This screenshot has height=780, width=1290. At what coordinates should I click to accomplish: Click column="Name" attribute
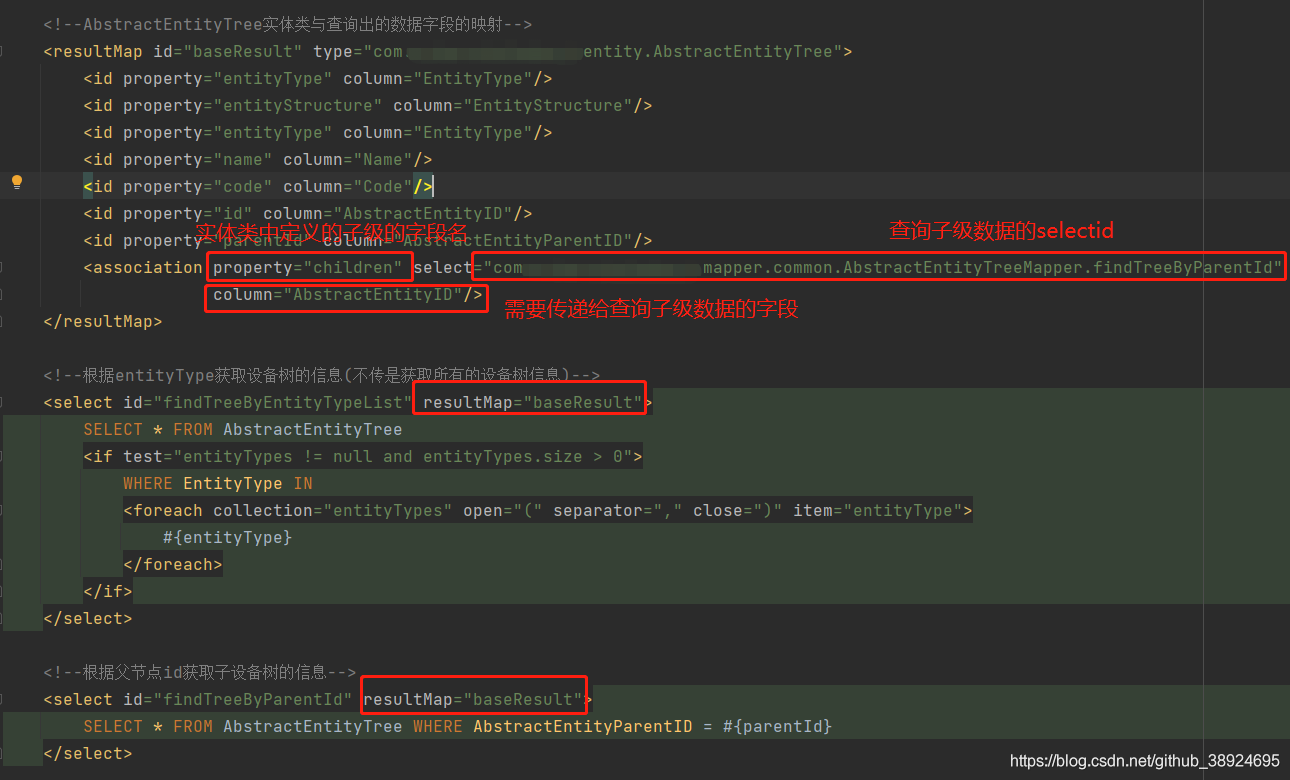[348, 159]
